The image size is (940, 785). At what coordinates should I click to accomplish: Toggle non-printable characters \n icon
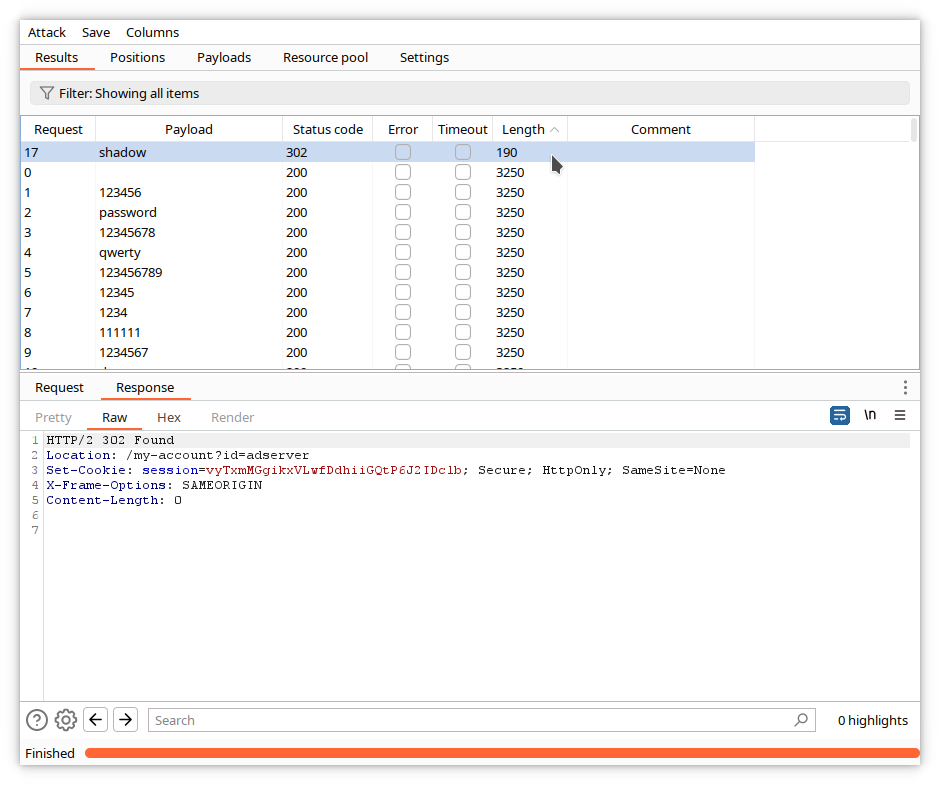pyautogui.click(x=870, y=415)
